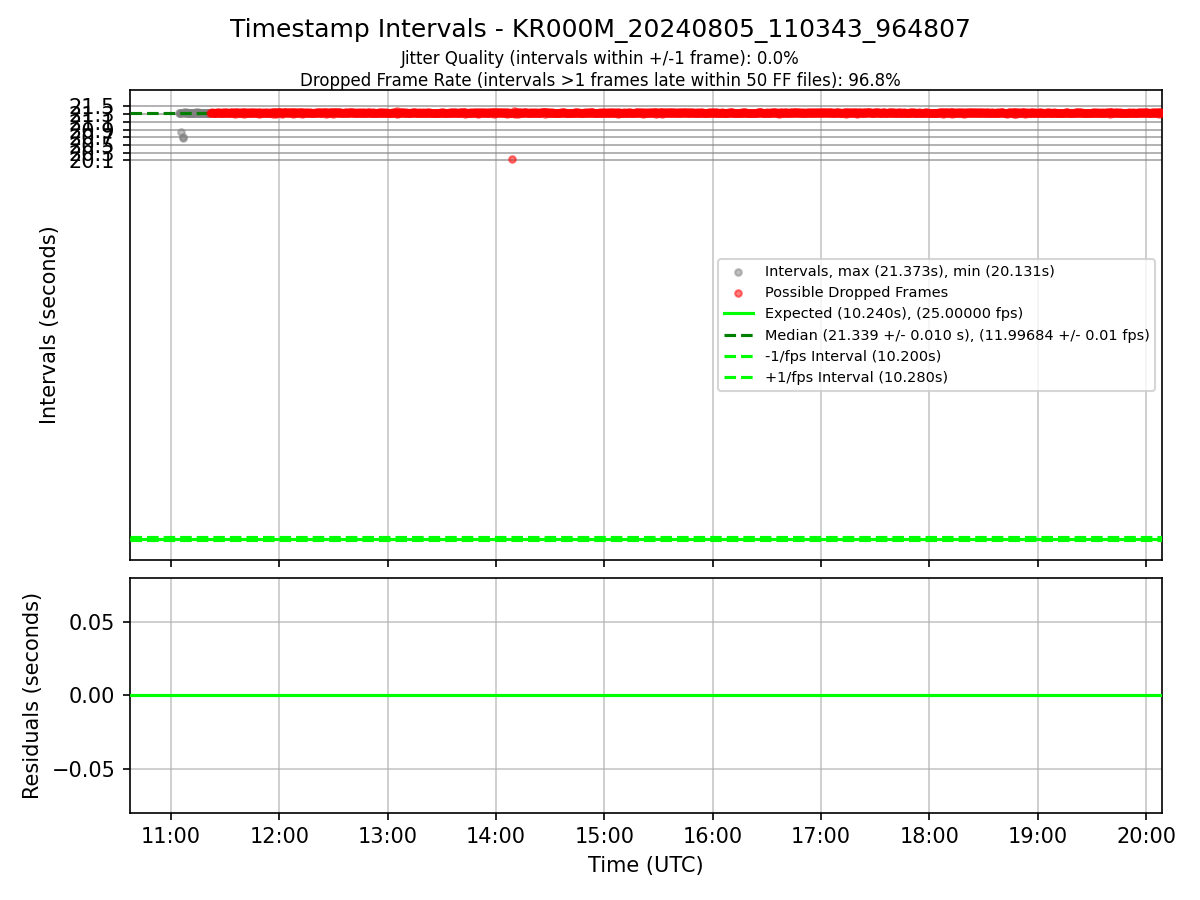This screenshot has height=900, width=1200.
Task: Click legend entry 'Possible Dropped Frames'
Action: point(856,292)
